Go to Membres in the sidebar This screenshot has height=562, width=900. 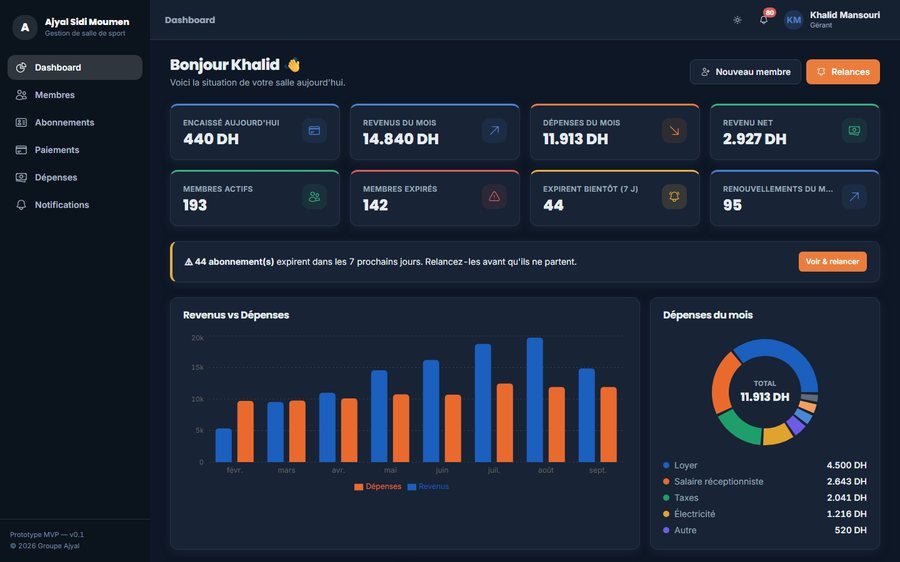click(x=75, y=95)
